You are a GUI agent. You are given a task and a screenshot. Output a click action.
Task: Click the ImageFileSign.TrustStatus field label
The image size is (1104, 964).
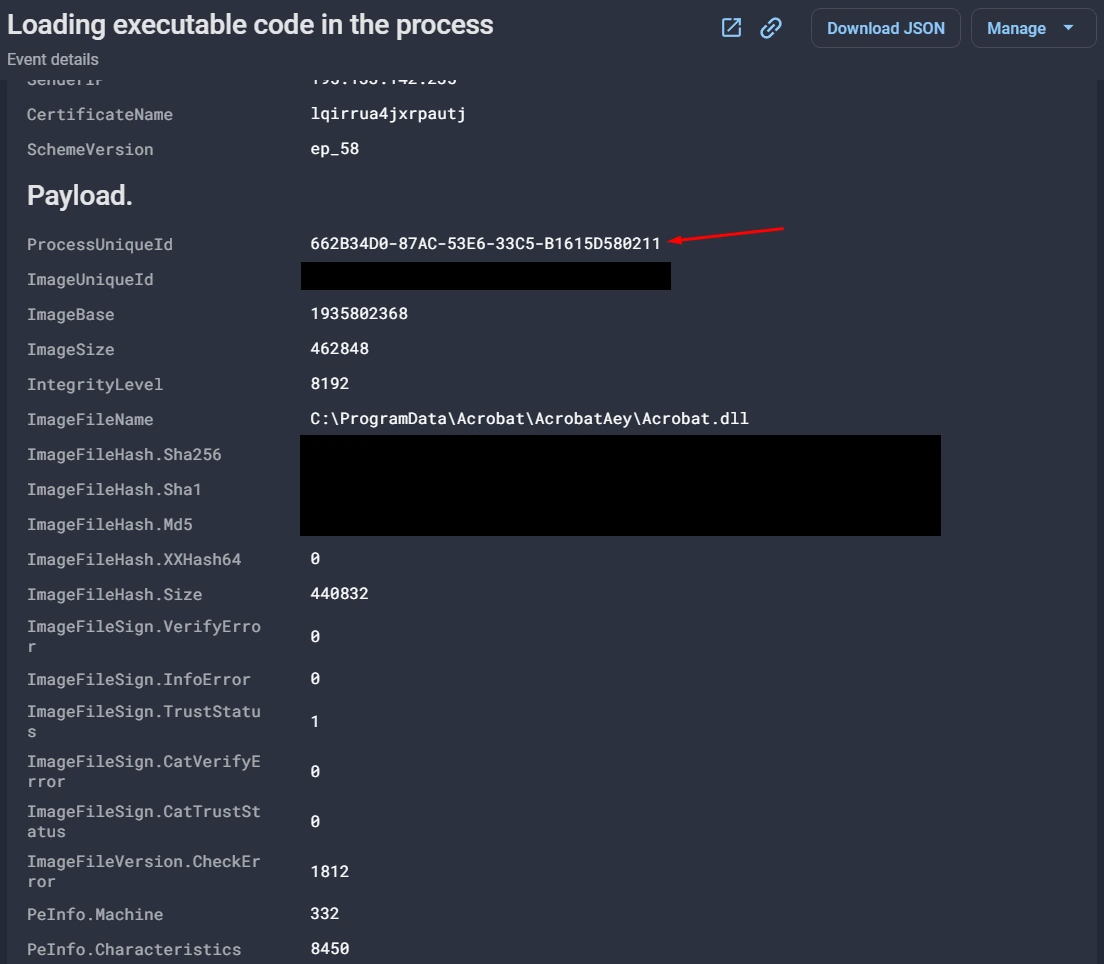[x=144, y=722]
